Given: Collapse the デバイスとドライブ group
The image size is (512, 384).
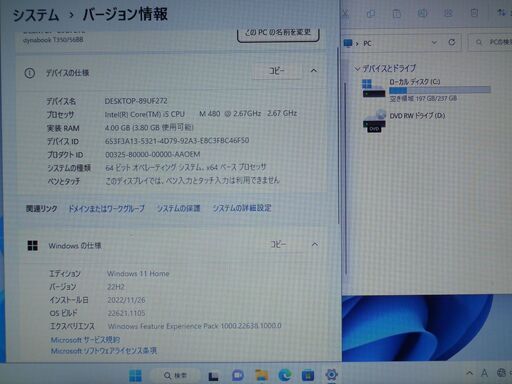Looking at the screenshot, I should coord(357,69).
